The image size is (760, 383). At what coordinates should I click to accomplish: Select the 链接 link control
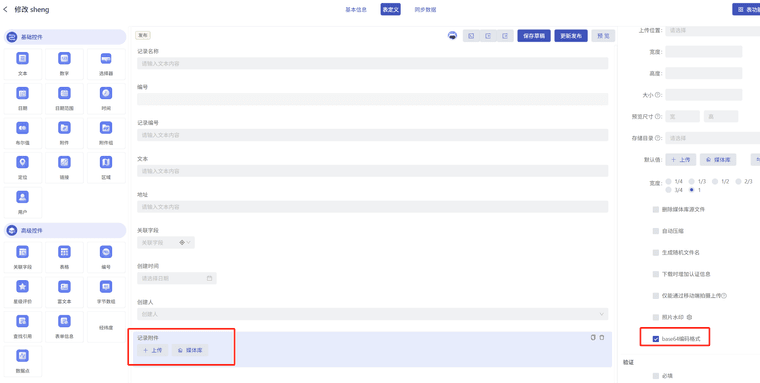(x=64, y=168)
